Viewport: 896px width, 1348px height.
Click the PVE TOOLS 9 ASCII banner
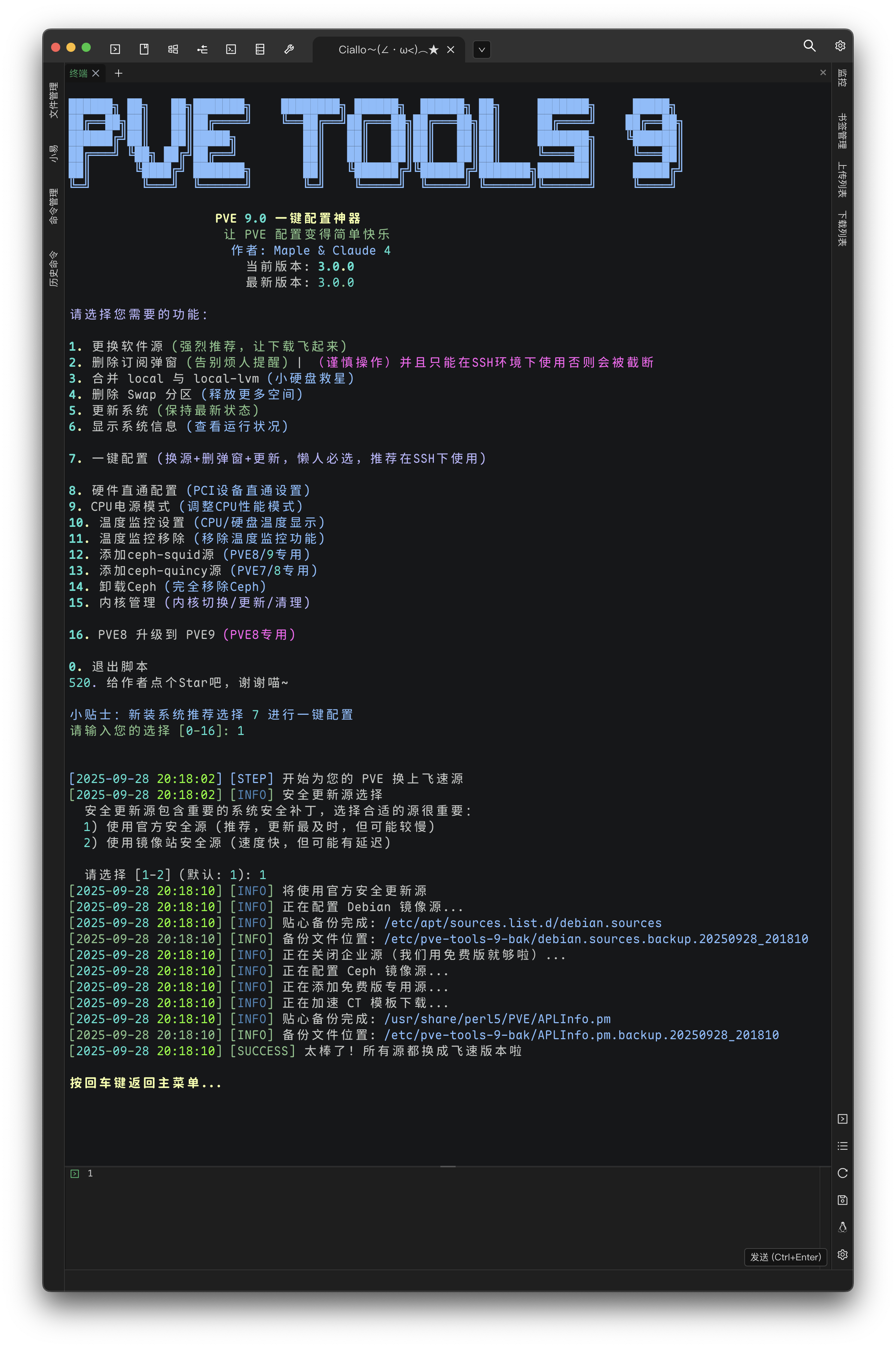[376, 142]
